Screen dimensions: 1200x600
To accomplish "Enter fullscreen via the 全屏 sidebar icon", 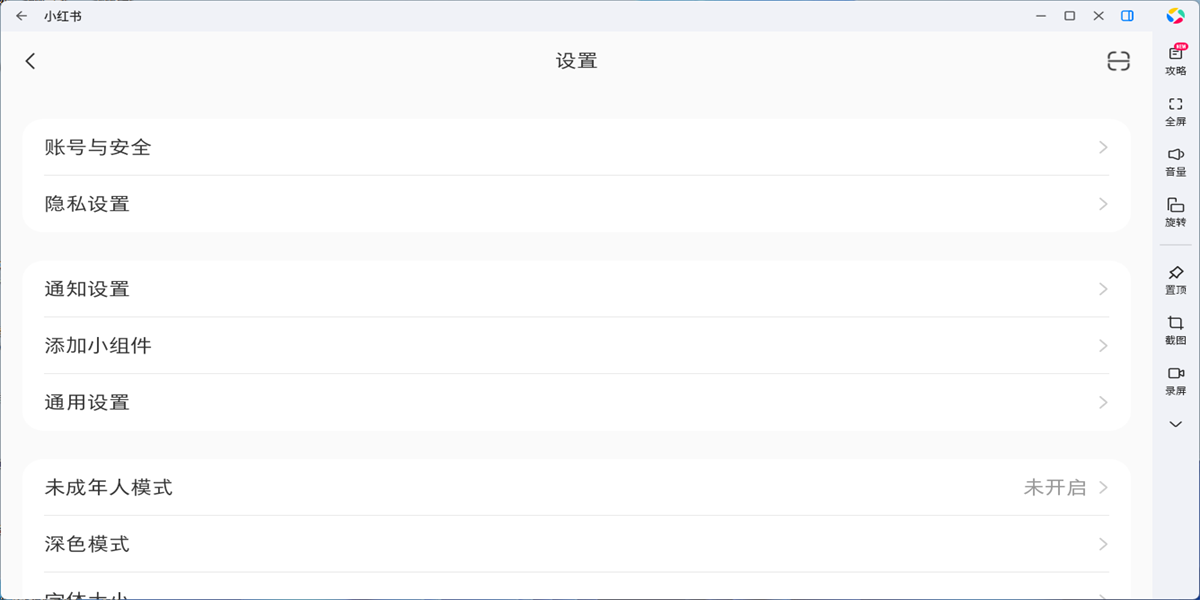I will 1175,110.
